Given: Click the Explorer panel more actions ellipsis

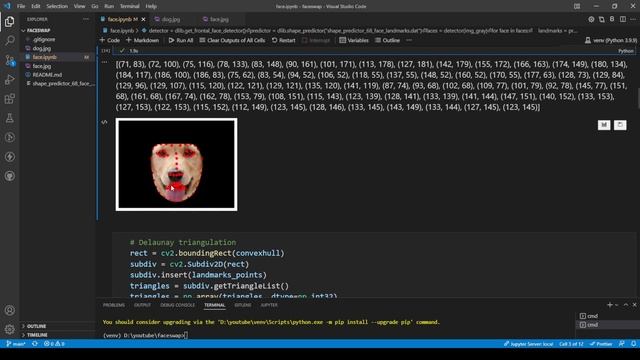Looking at the screenshot, I should (x=86, y=19).
